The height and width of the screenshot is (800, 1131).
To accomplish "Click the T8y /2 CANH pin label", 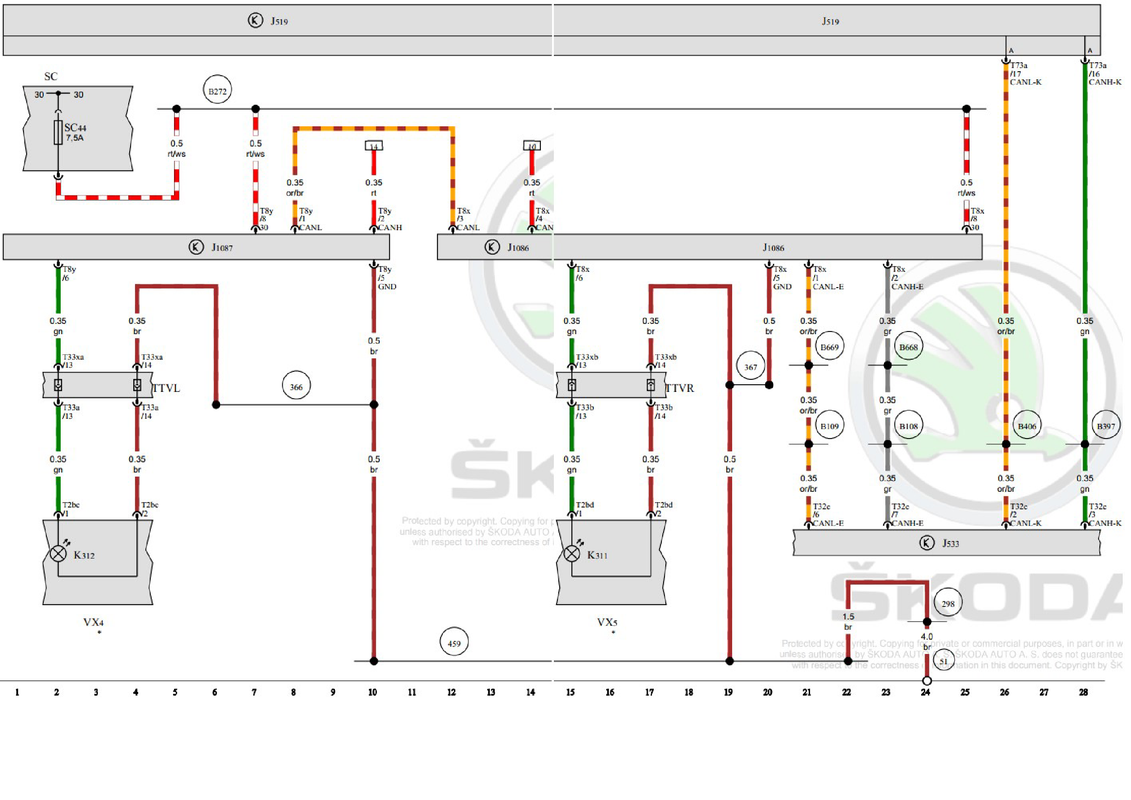I will point(390,219).
